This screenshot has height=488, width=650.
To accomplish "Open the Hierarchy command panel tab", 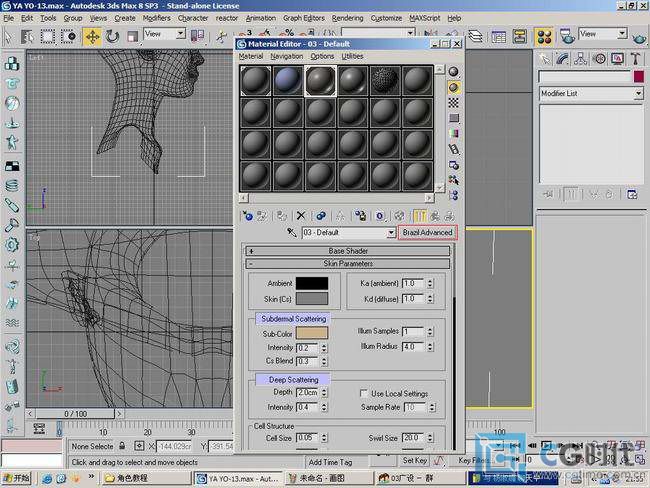I will pyautogui.click(x=580, y=59).
